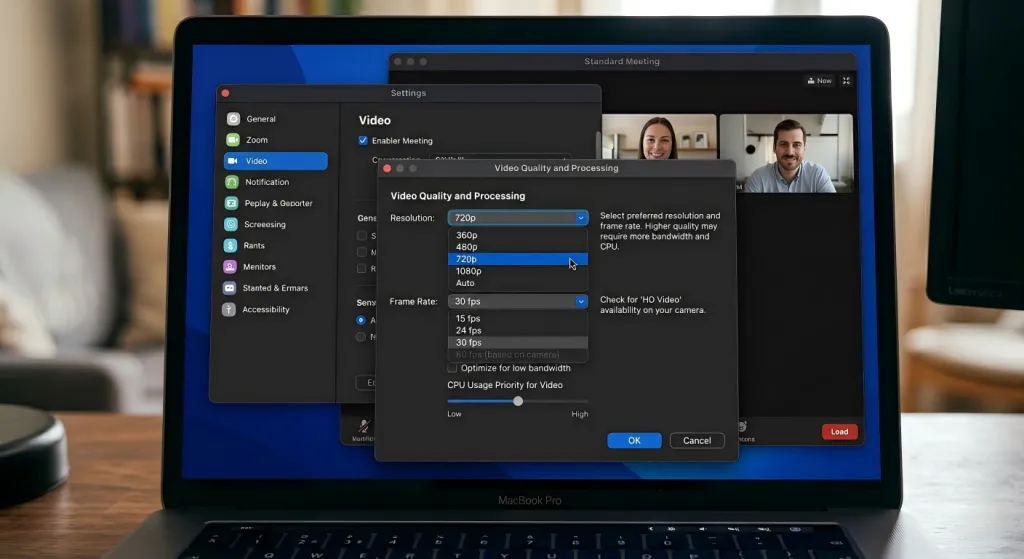Image resolution: width=1024 pixels, height=559 pixels.
Task: Click the bearded man's video thumbnail
Action: (786, 153)
